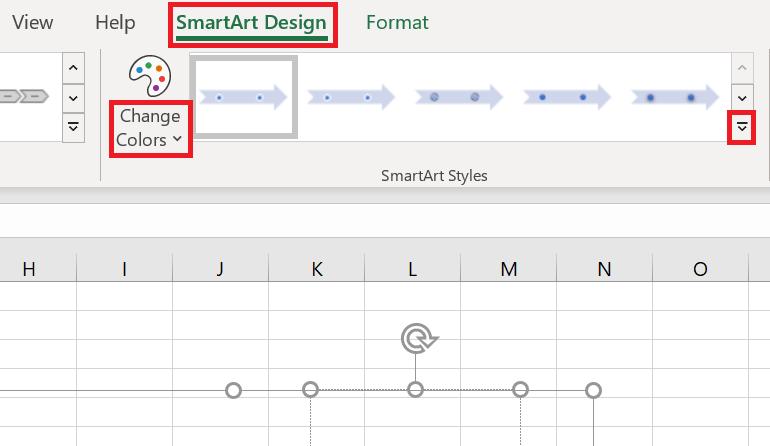Select the first SmartArt style thumbnail
The width and height of the screenshot is (770, 446).
[244, 97]
